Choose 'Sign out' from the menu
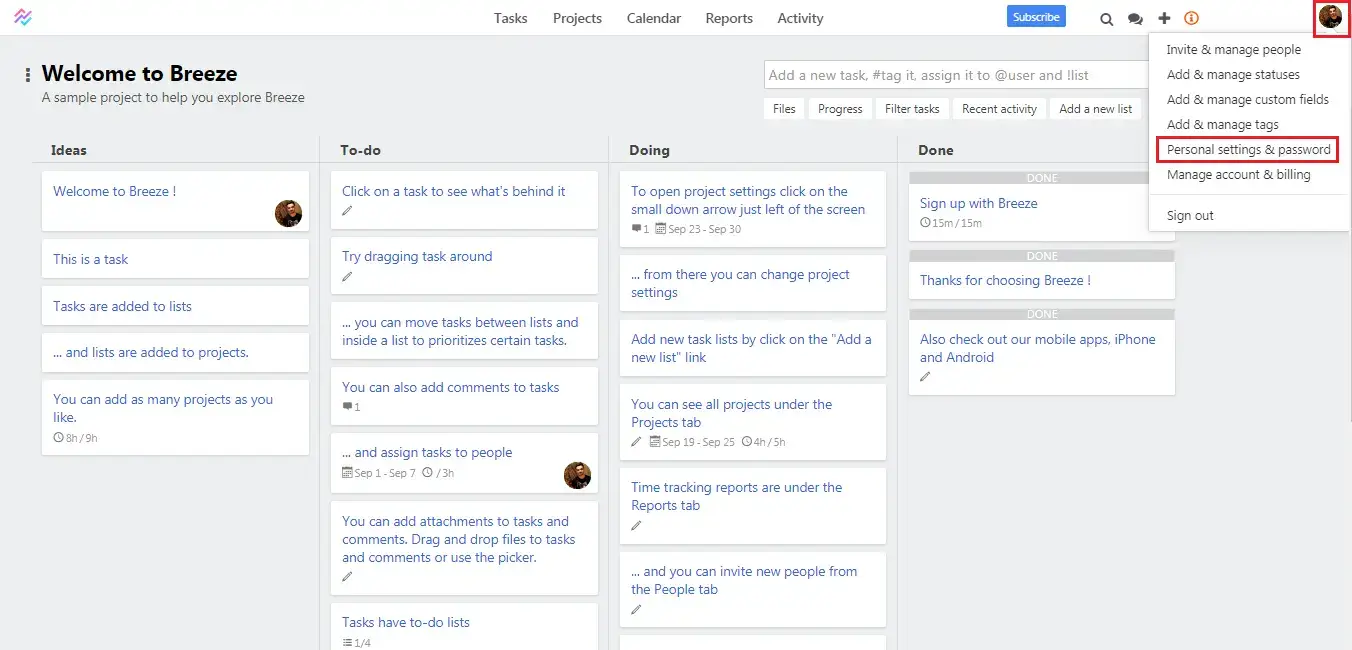The height and width of the screenshot is (650, 1352). point(1190,216)
